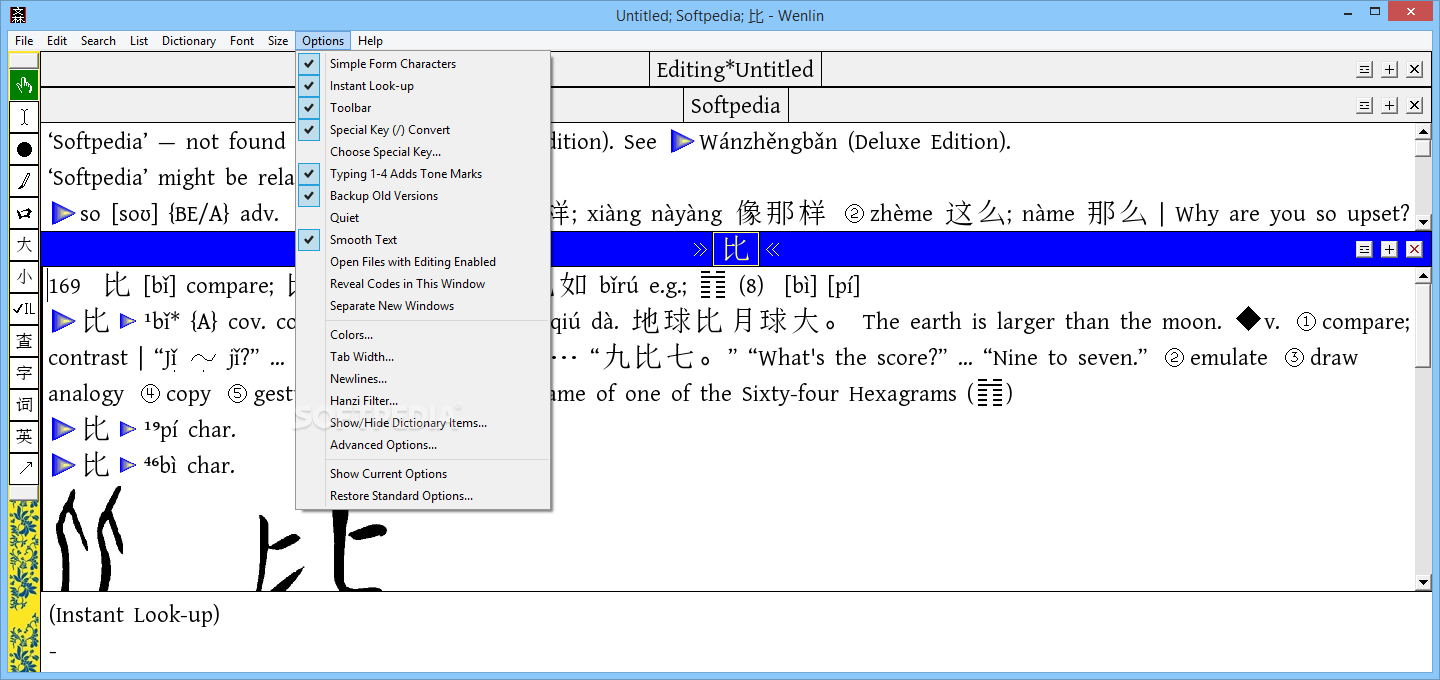Click the Editing*Untitled title tab
The width and height of the screenshot is (1440, 680).
pyautogui.click(x=735, y=69)
